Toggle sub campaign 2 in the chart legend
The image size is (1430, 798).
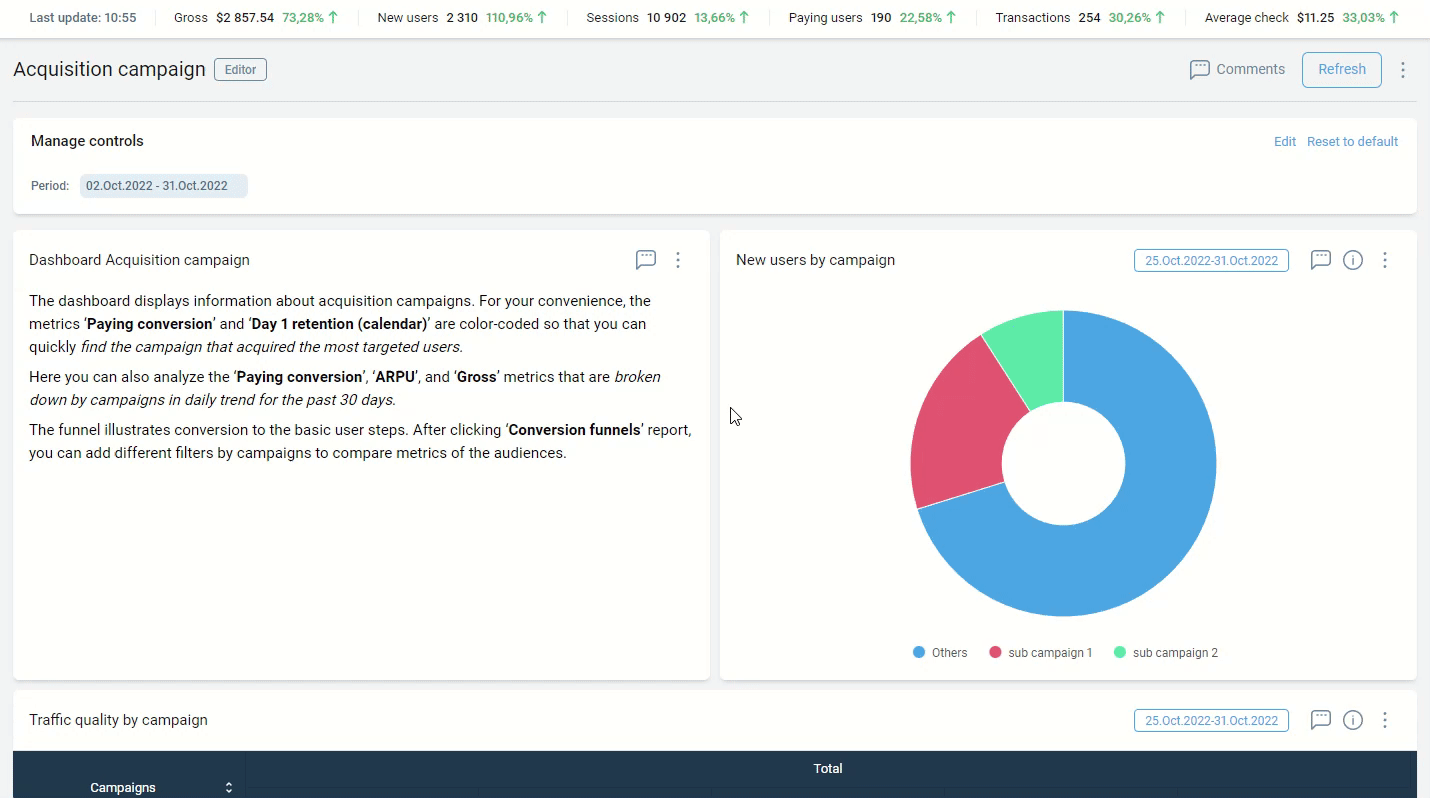tap(1166, 653)
